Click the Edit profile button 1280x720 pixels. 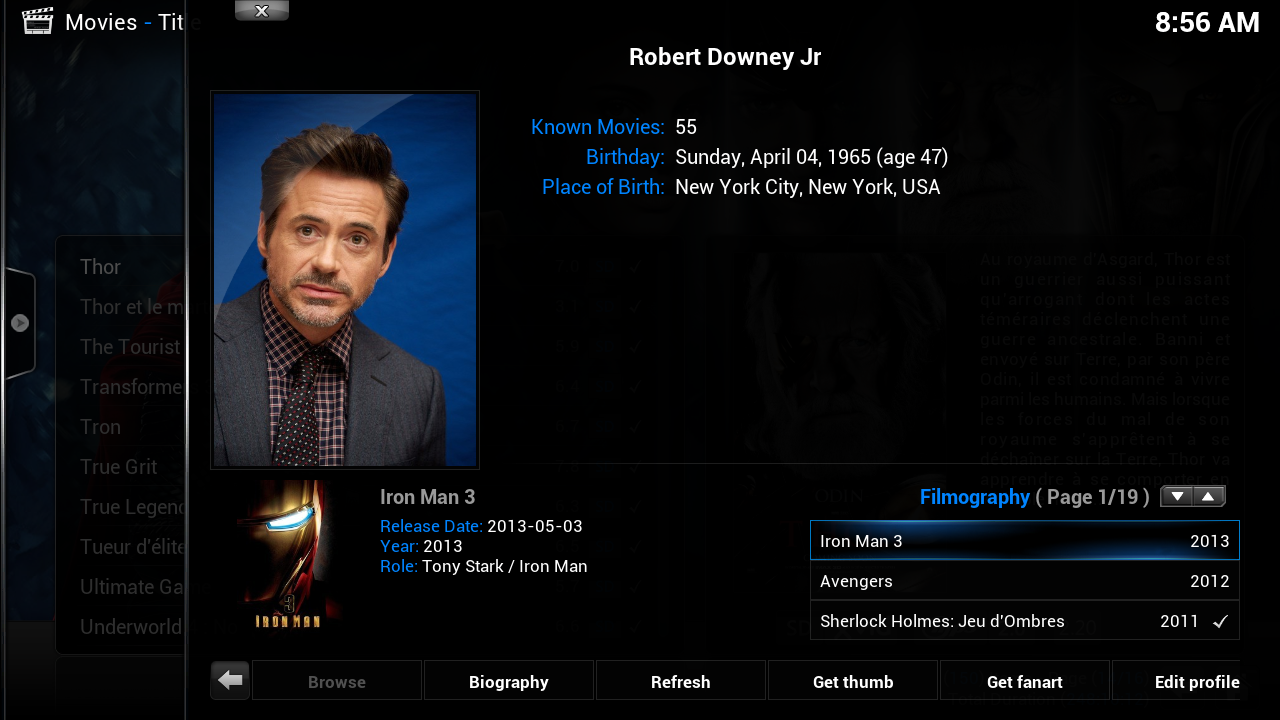pyautogui.click(x=1177, y=681)
